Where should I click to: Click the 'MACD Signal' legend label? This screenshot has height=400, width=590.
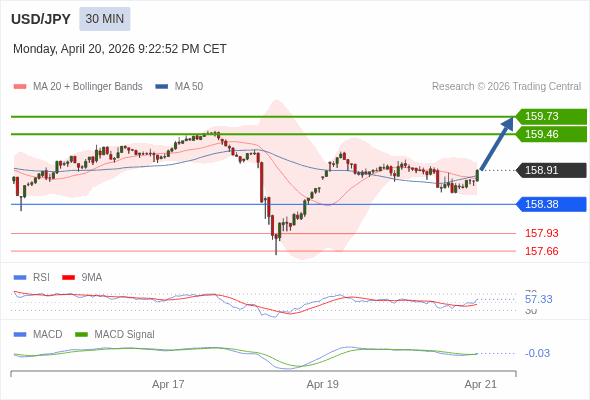point(124,335)
